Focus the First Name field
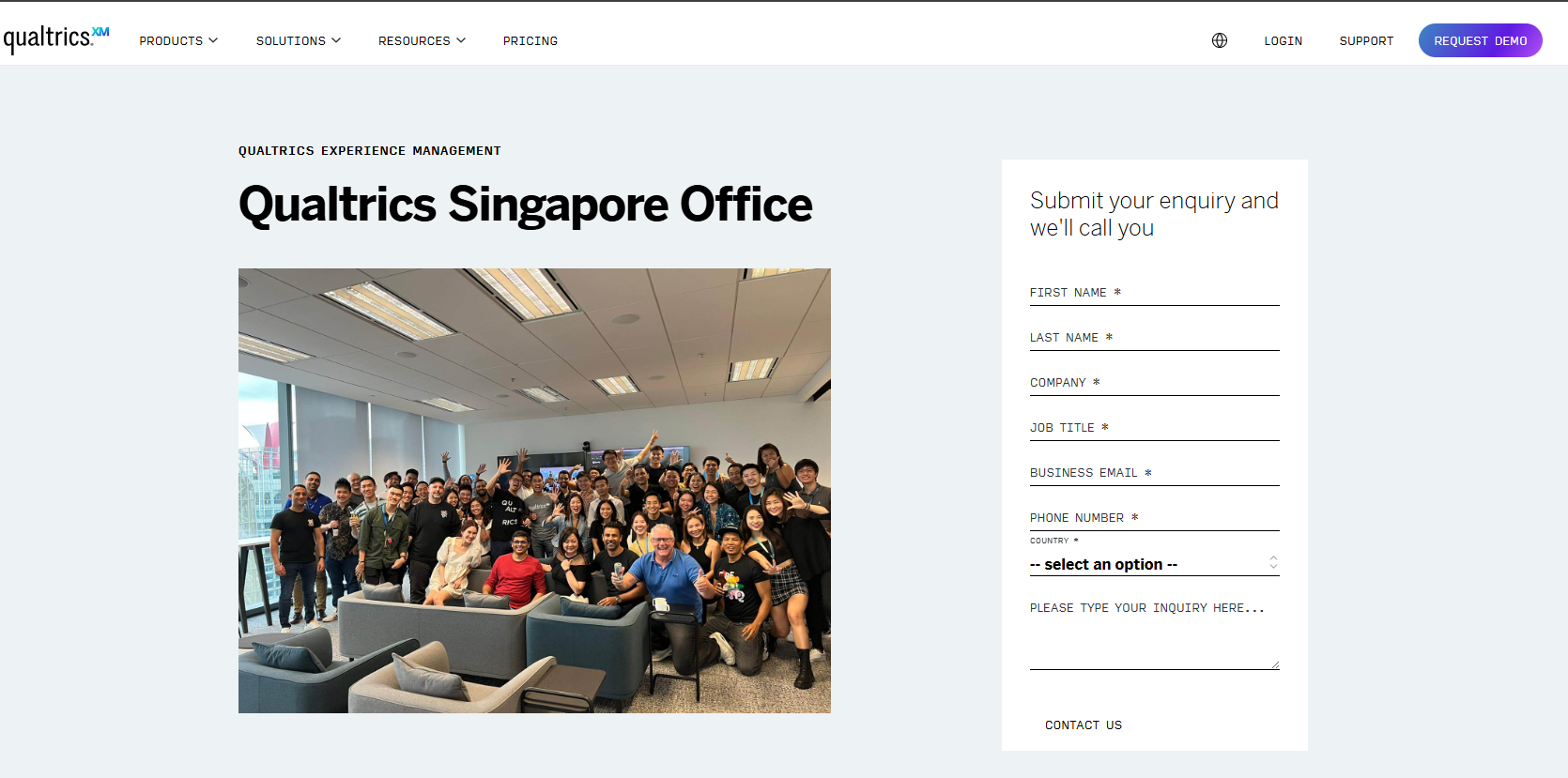 [1153, 293]
